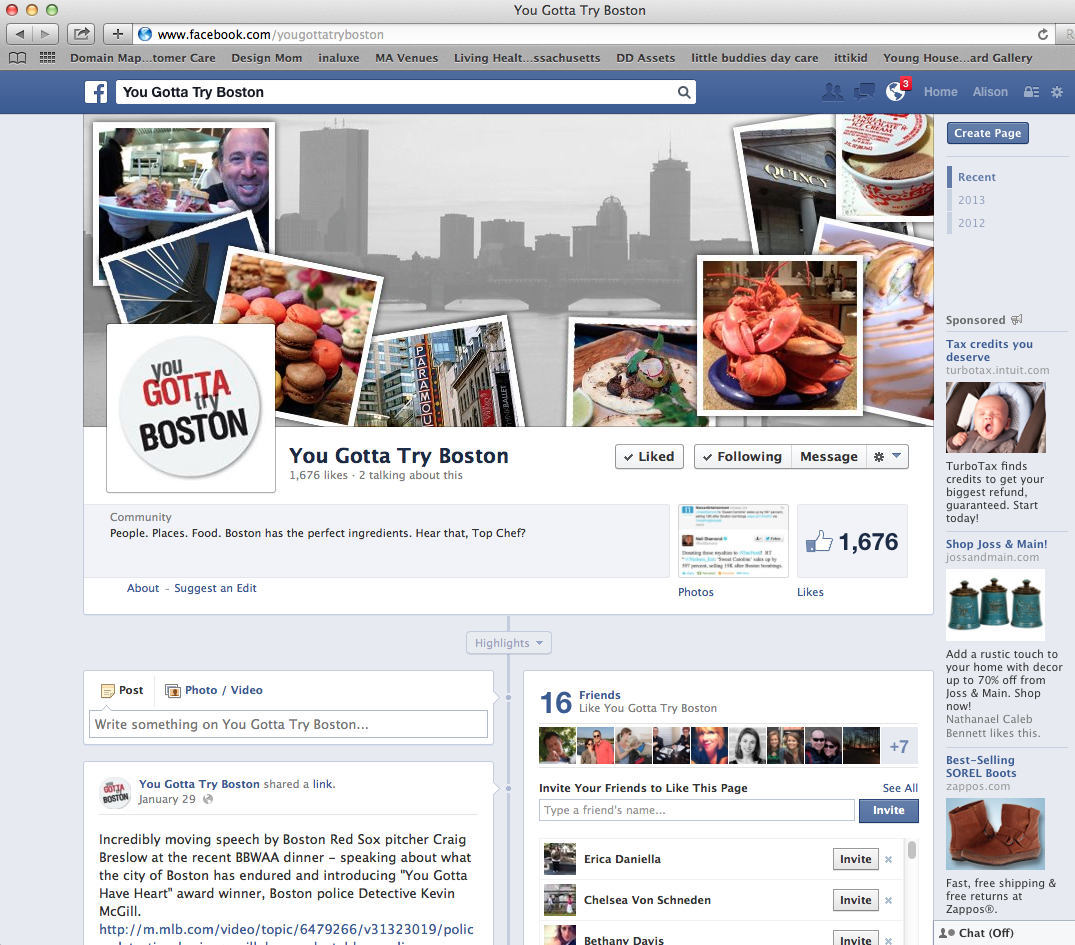Viewport: 1075px width, 945px height.
Task: Click the blue Invite button
Action: (x=889, y=810)
